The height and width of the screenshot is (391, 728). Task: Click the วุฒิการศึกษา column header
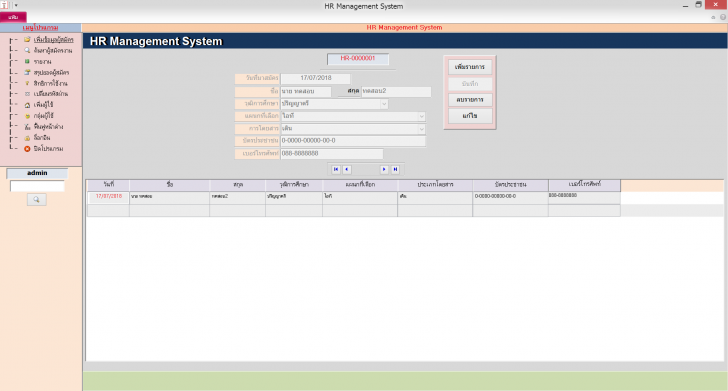[294, 185]
